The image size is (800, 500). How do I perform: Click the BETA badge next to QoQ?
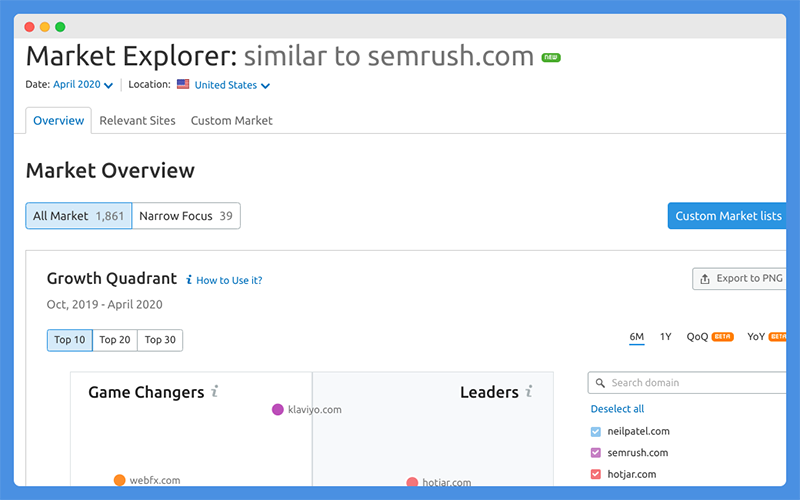click(x=722, y=337)
